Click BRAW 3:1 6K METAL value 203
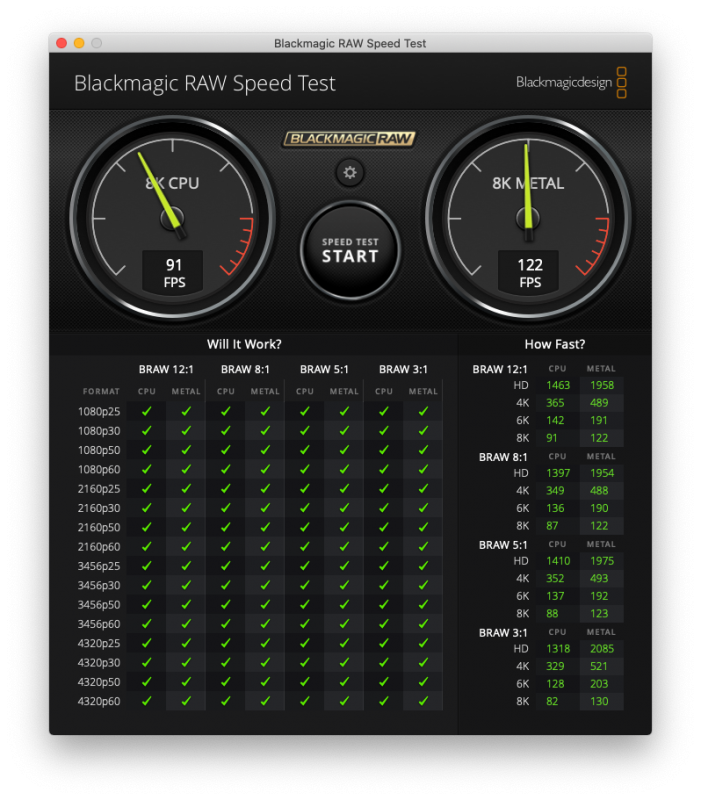Screen dimensions: 701x800 tap(599, 684)
